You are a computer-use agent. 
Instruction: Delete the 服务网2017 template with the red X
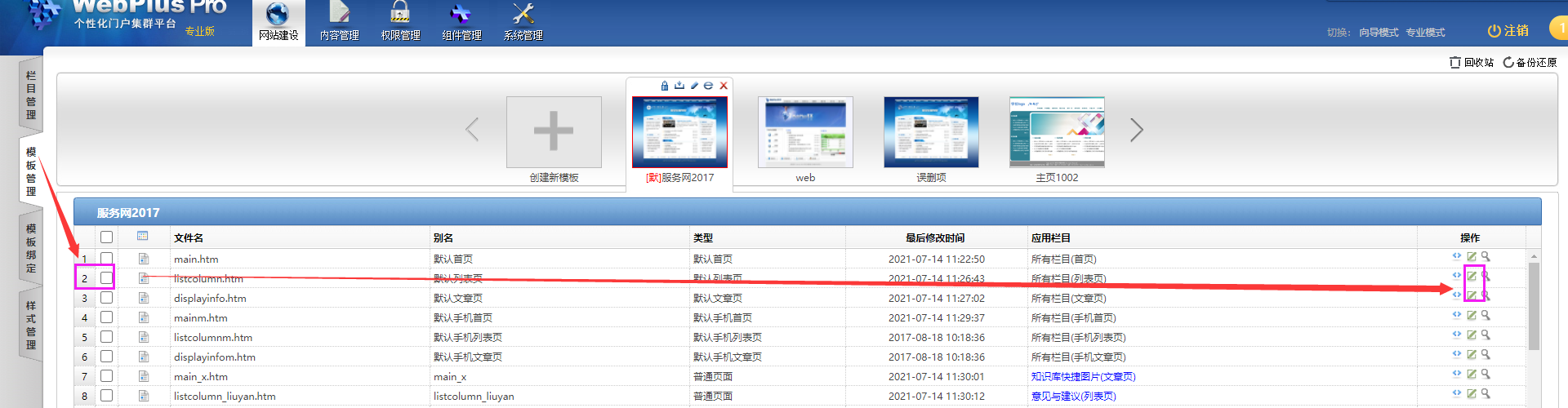(724, 86)
